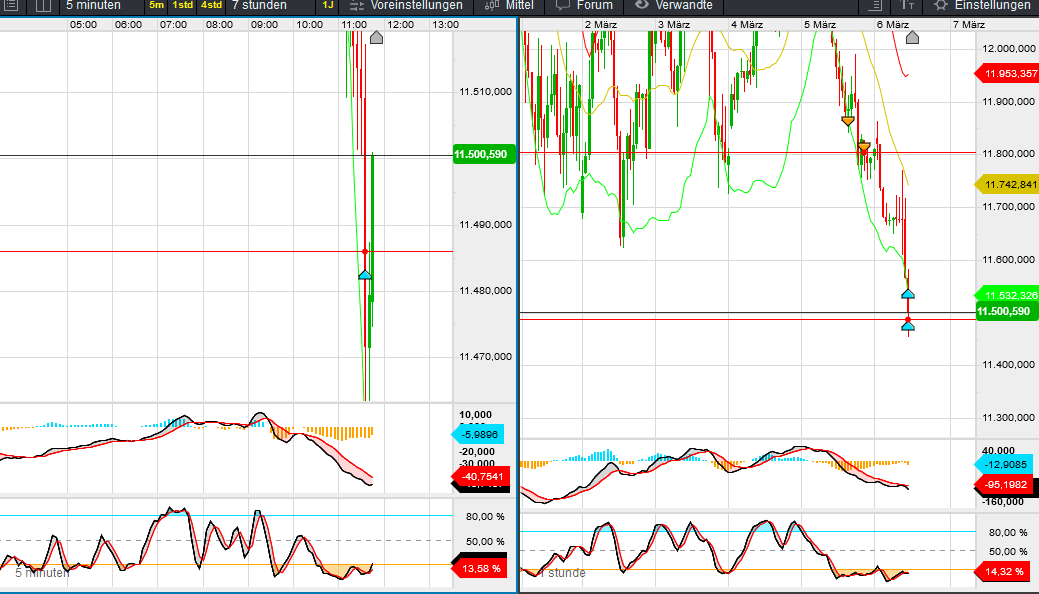The width and height of the screenshot is (1039, 594).
Task: Click the red 11.953,357 price label
Action: 1007,74
